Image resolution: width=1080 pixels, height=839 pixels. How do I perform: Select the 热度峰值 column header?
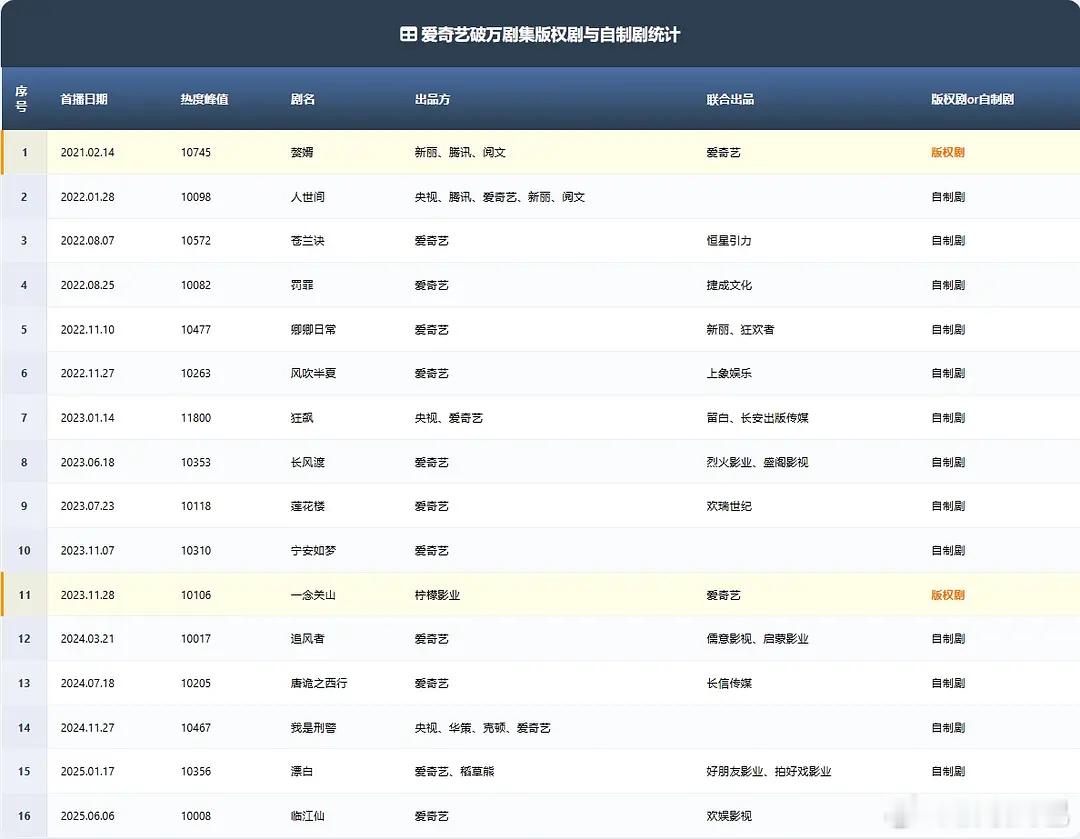(205, 99)
